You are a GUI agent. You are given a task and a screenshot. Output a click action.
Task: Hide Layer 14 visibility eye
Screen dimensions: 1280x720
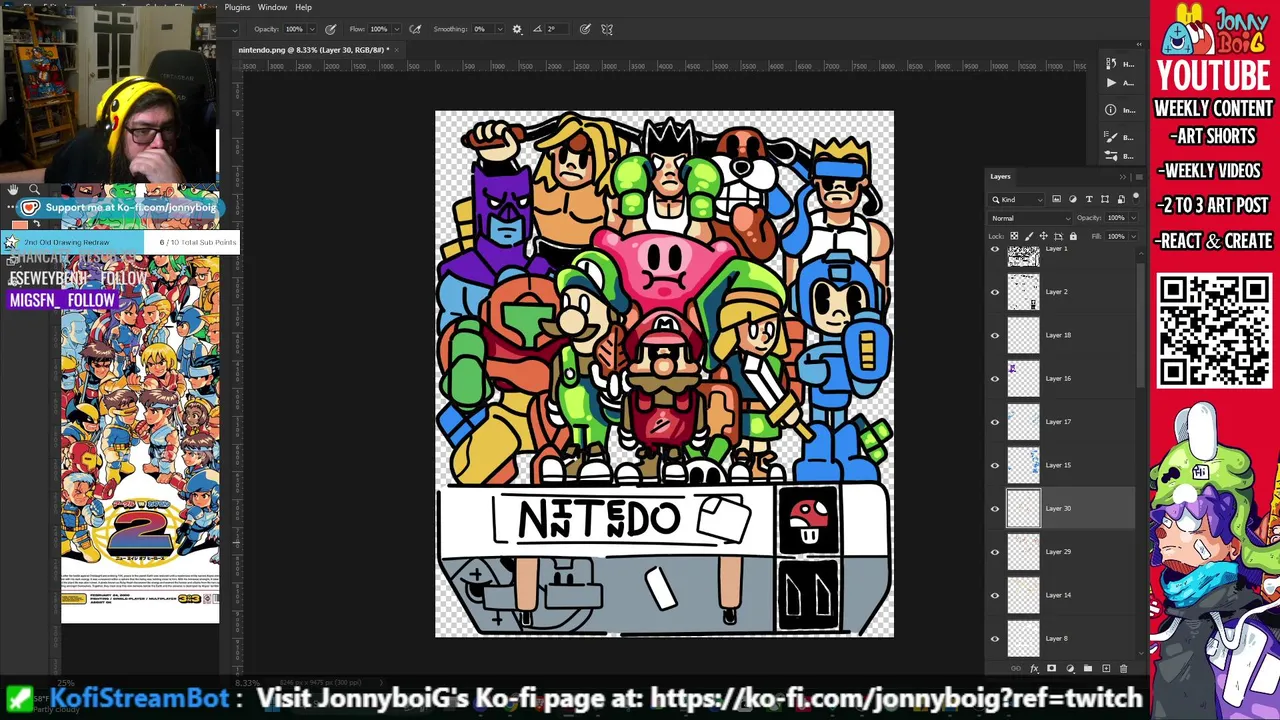995,595
